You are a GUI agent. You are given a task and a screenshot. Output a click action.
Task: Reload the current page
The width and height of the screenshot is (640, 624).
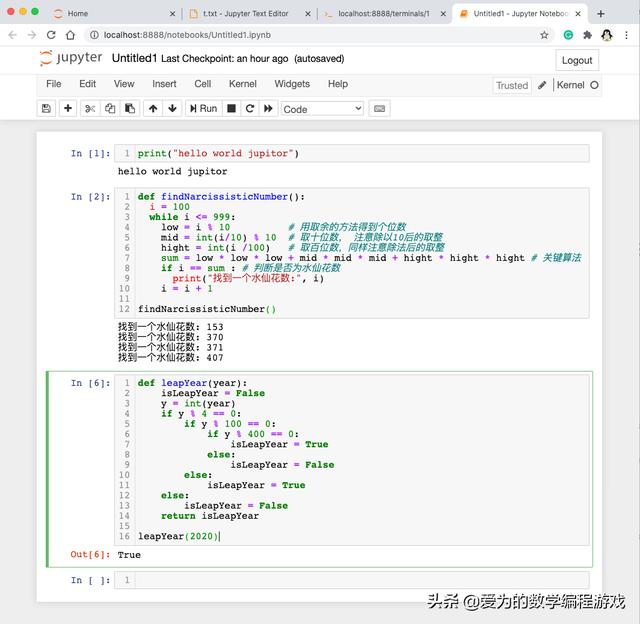[x=51, y=35]
